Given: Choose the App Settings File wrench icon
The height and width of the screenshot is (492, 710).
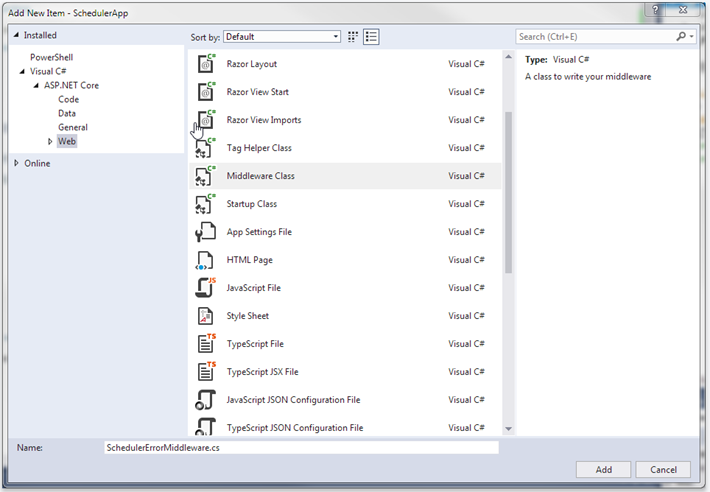Looking at the screenshot, I should (x=206, y=232).
